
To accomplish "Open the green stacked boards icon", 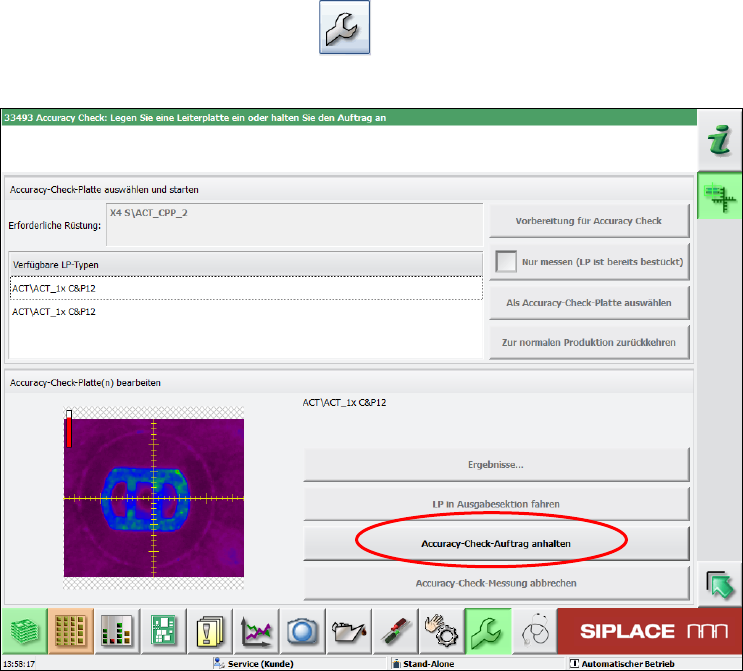I will pyautogui.click(x=25, y=631).
